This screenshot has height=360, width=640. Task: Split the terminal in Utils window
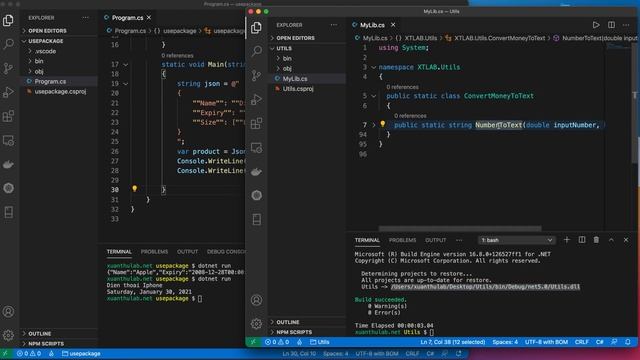pyautogui.click(x=582, y=240)
